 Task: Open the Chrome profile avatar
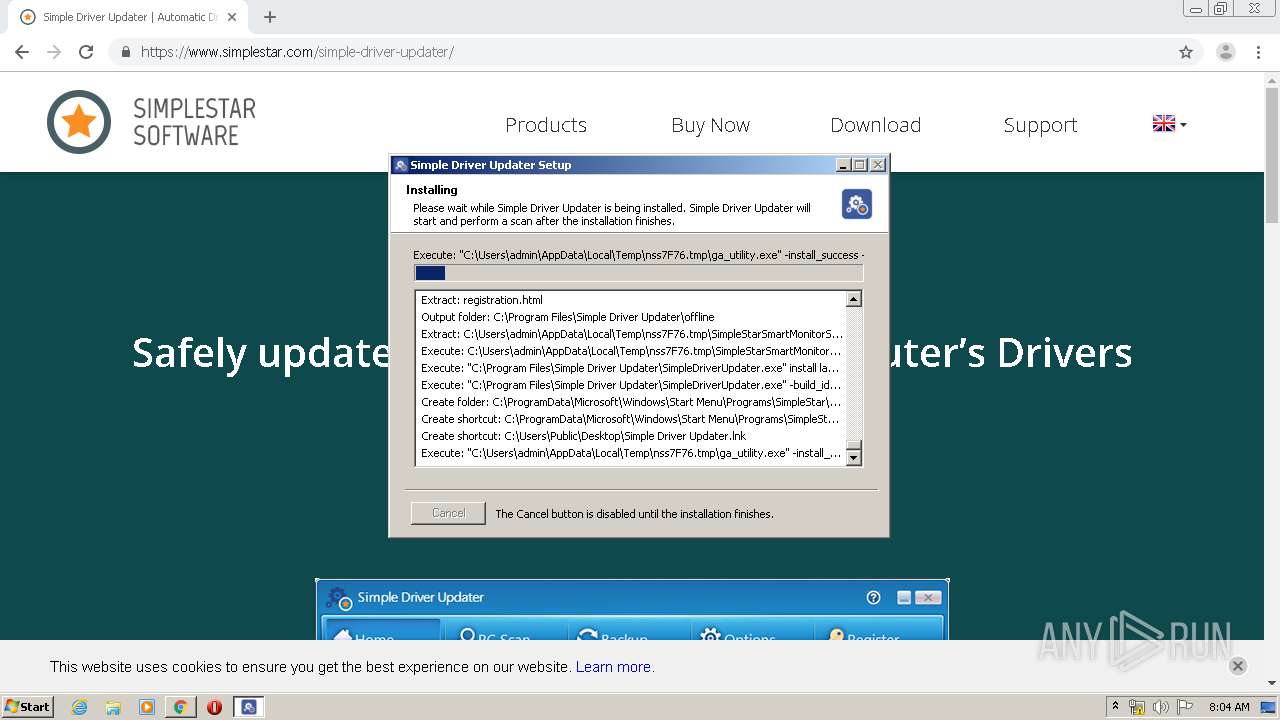(1225, 52)
